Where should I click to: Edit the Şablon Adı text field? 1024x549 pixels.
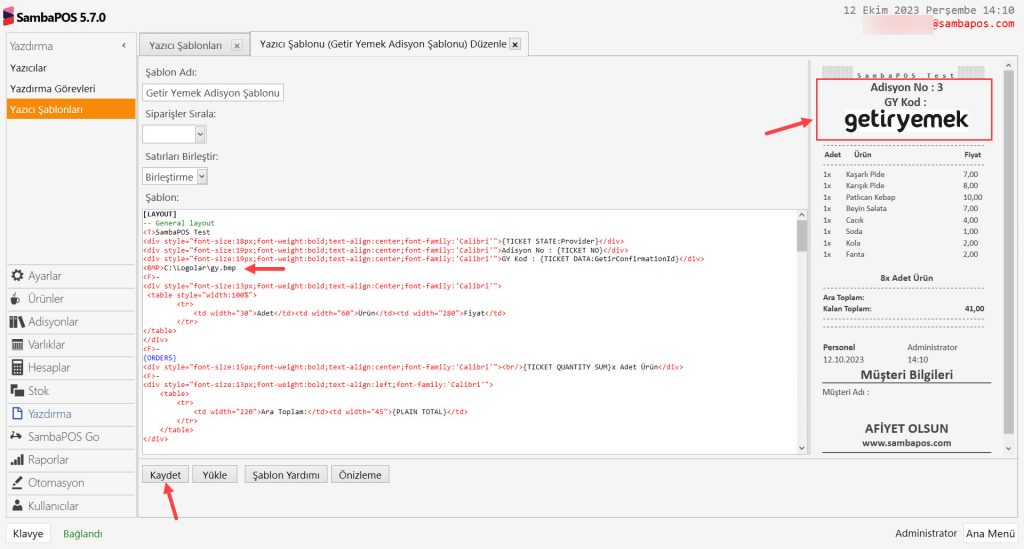(213, 93)
